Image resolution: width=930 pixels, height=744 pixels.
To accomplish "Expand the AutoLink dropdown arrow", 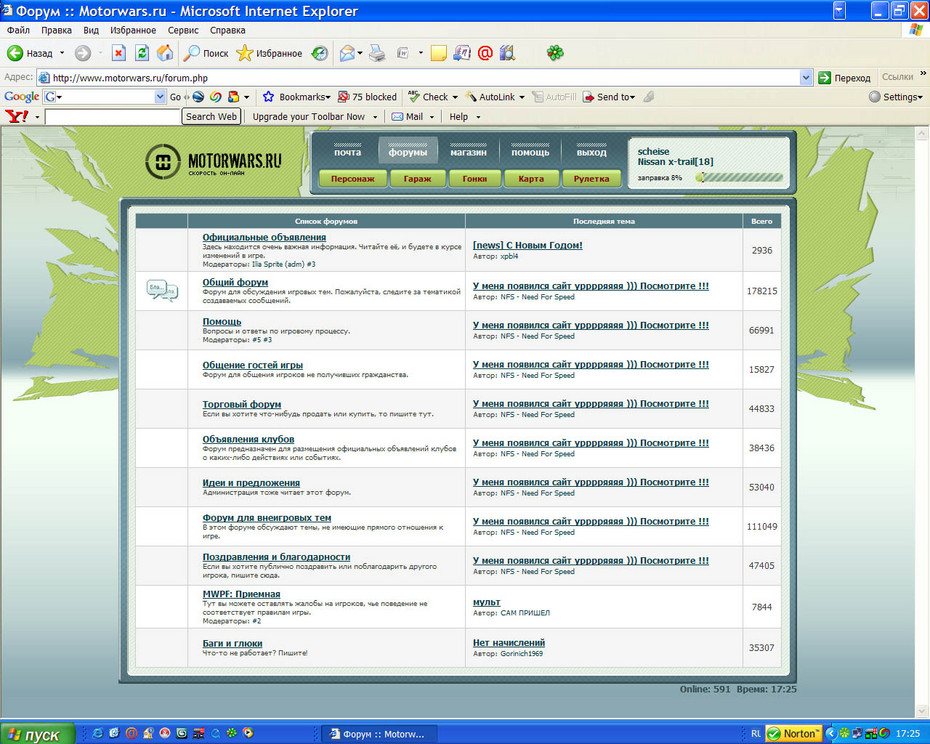I will click(x=522, y=97).
